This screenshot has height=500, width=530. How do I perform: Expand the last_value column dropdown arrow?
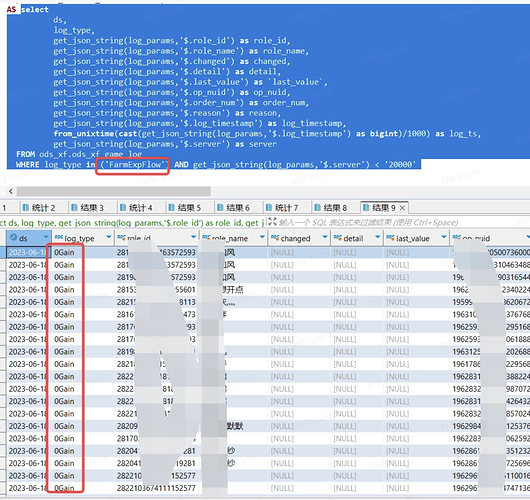[x=444, y=237]
